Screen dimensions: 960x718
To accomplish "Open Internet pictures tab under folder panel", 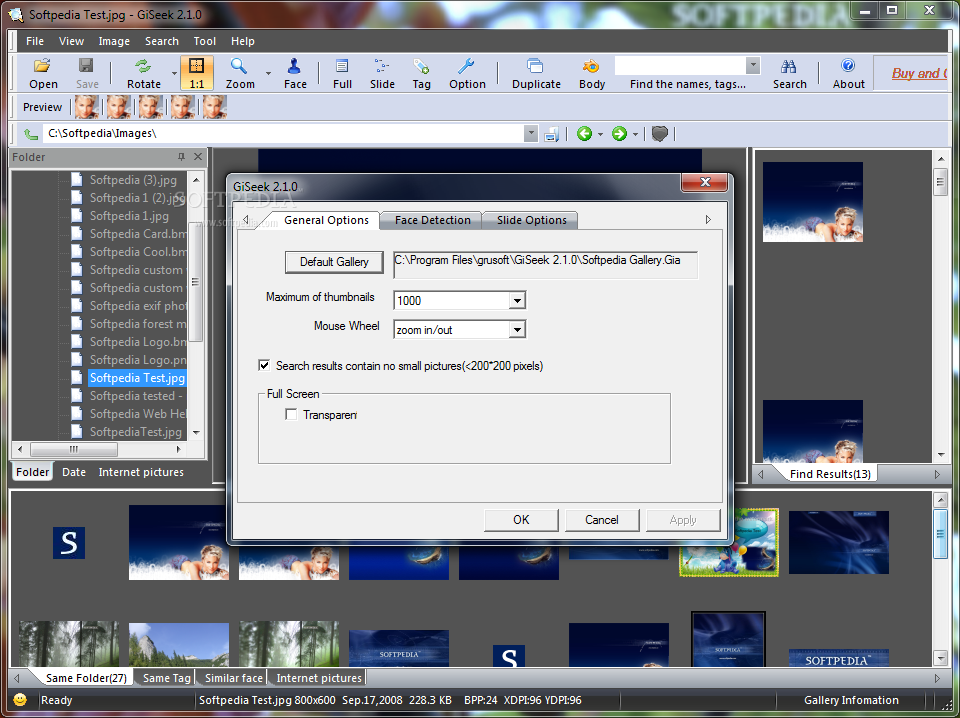I will [x=141, y=472].
